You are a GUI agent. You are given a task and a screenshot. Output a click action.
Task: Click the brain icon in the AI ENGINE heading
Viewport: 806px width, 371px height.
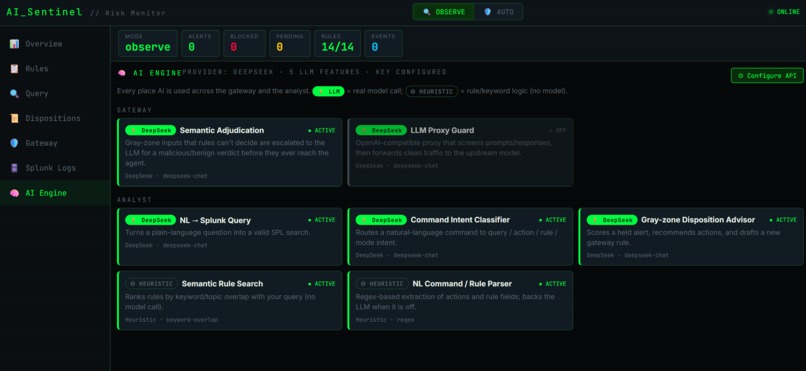(122, 73)
